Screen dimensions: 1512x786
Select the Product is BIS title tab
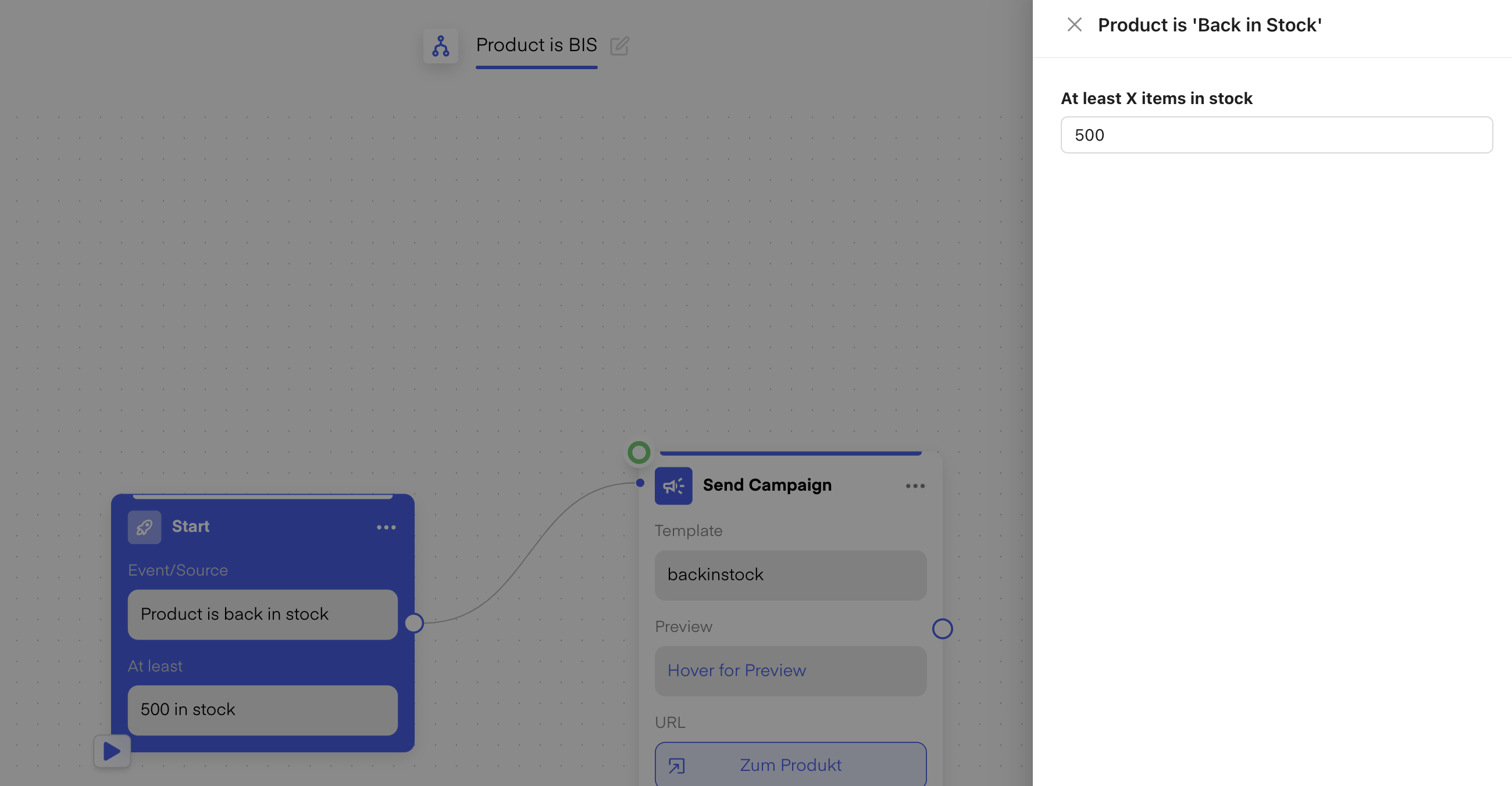[x=536, y=46]
